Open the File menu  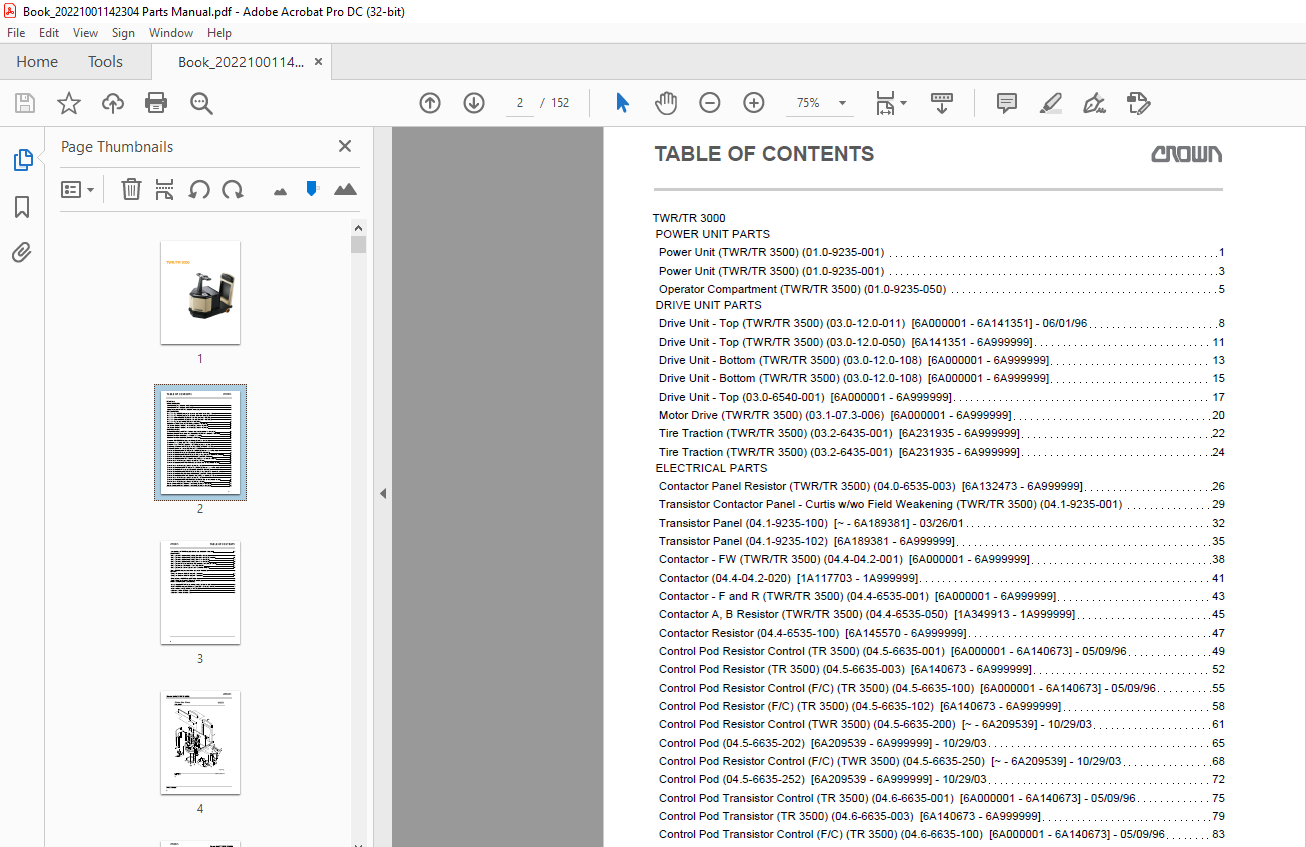[x=16, y=33]
